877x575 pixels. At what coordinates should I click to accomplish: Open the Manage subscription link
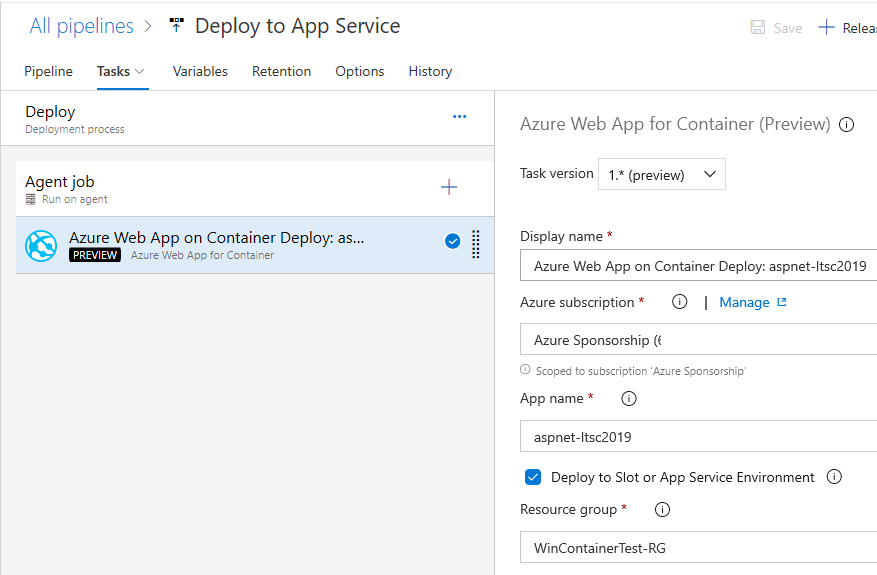[752, 302]
